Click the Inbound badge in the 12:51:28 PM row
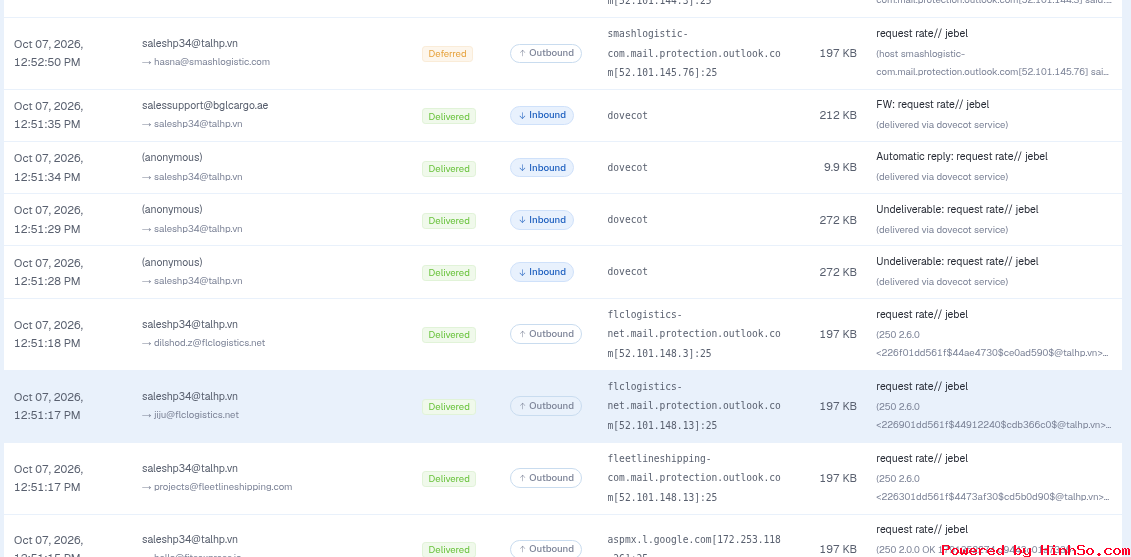 coord(542,272)
